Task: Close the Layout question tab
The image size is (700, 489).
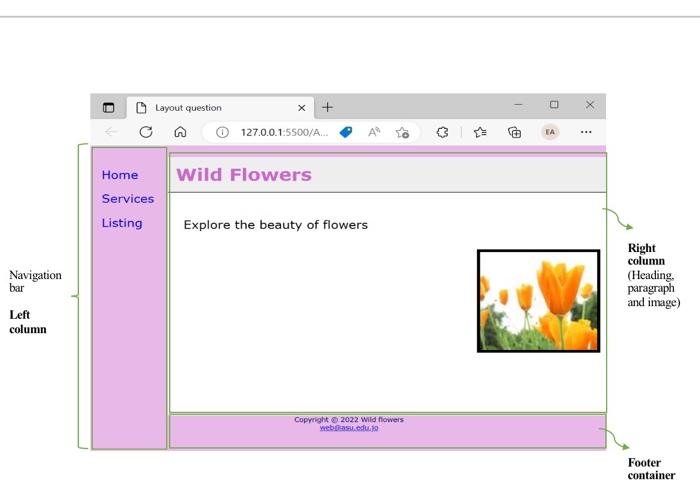Action: [302, 108]
